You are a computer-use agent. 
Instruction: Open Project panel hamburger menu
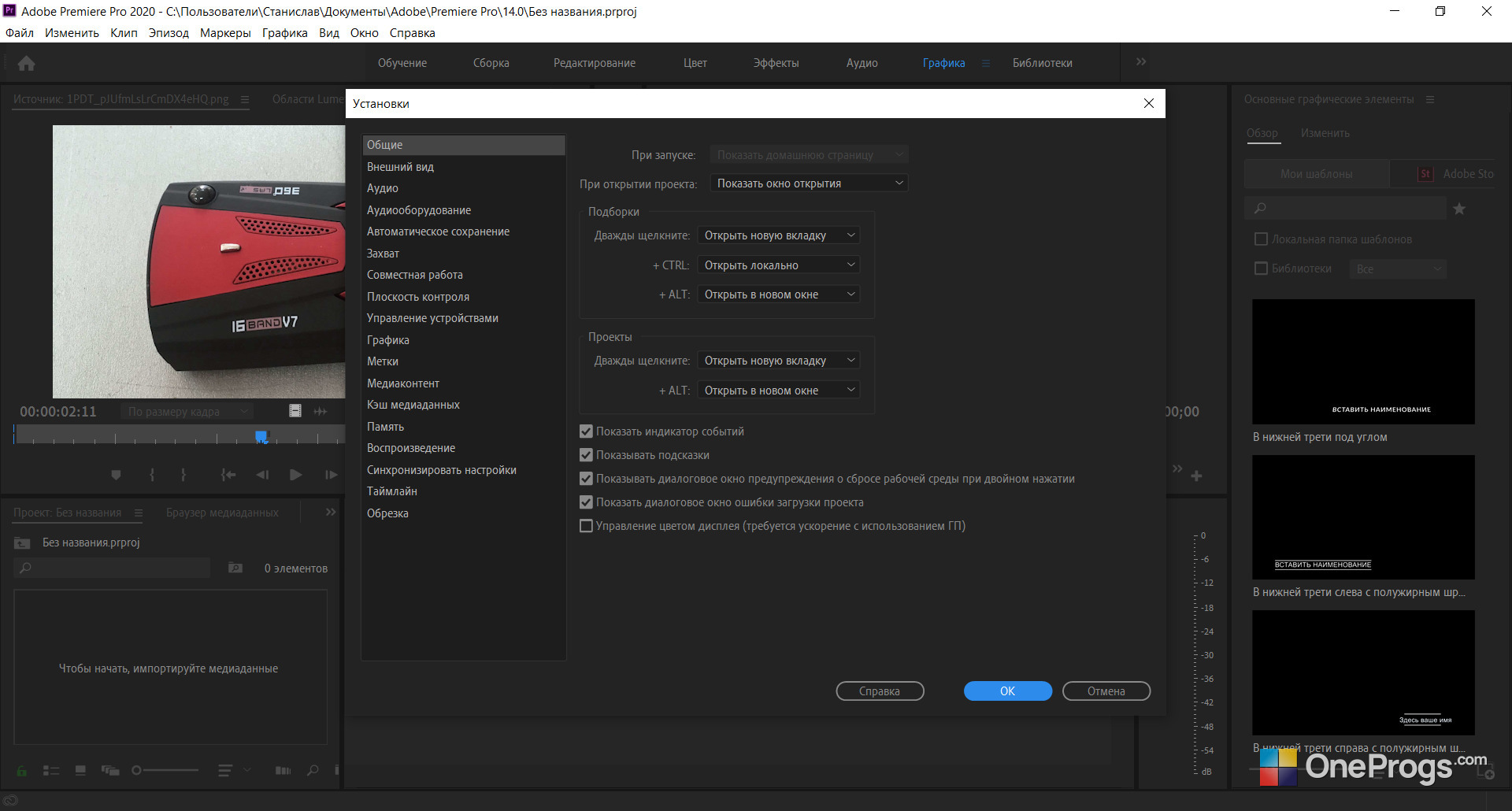[x=139, y=513]
